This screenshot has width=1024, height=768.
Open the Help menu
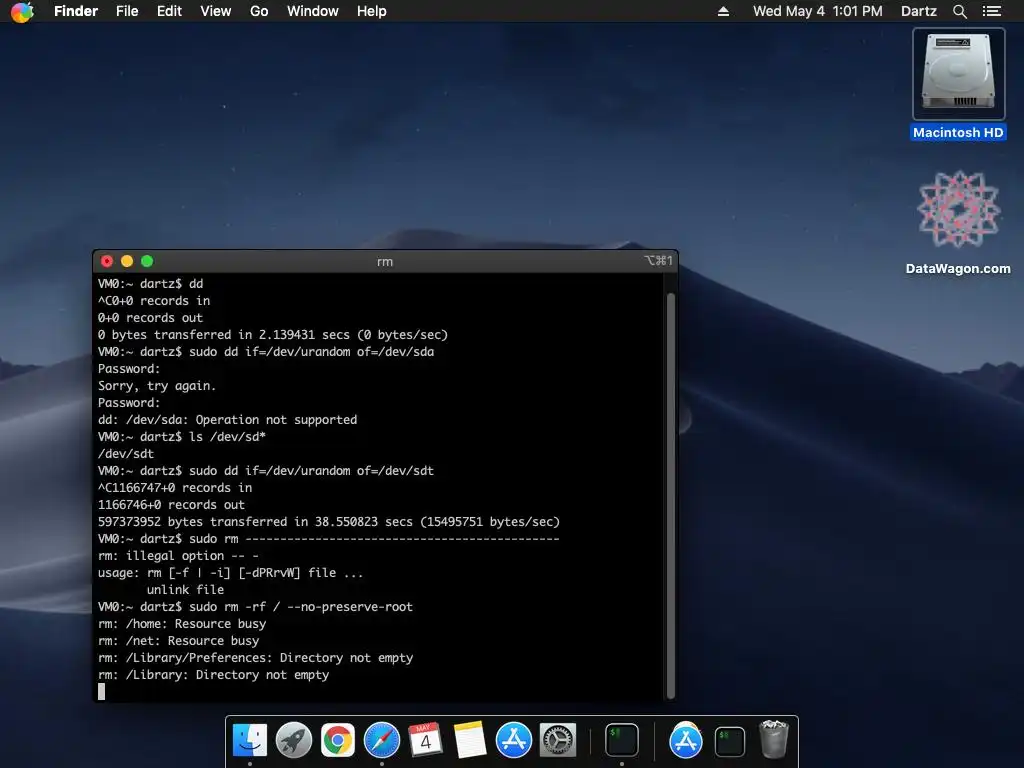372,11
